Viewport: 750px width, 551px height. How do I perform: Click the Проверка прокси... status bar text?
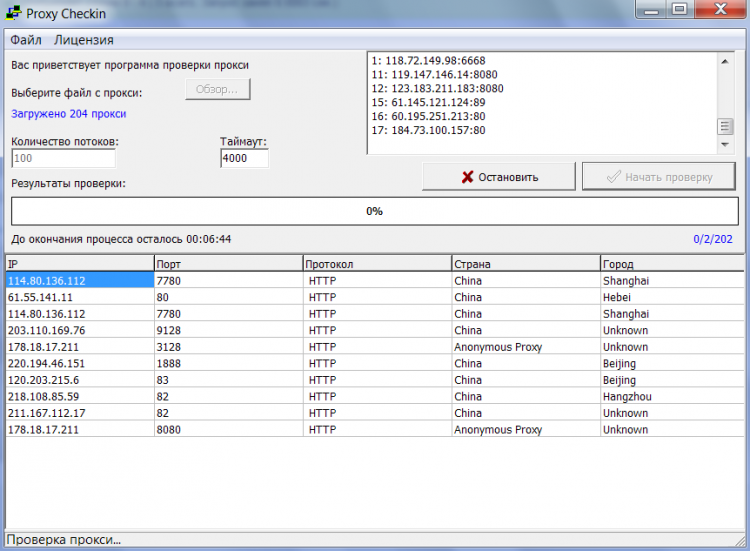pyautogui.click(x=64, y=540)
